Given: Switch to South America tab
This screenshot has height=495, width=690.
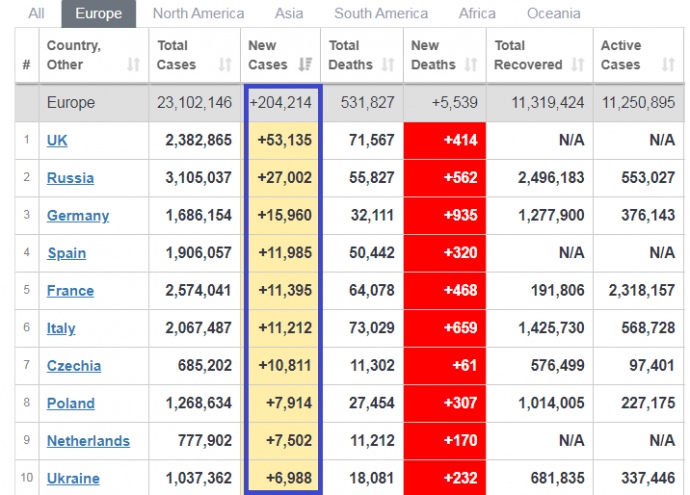Looking at the screenshot, I should 381,14.
